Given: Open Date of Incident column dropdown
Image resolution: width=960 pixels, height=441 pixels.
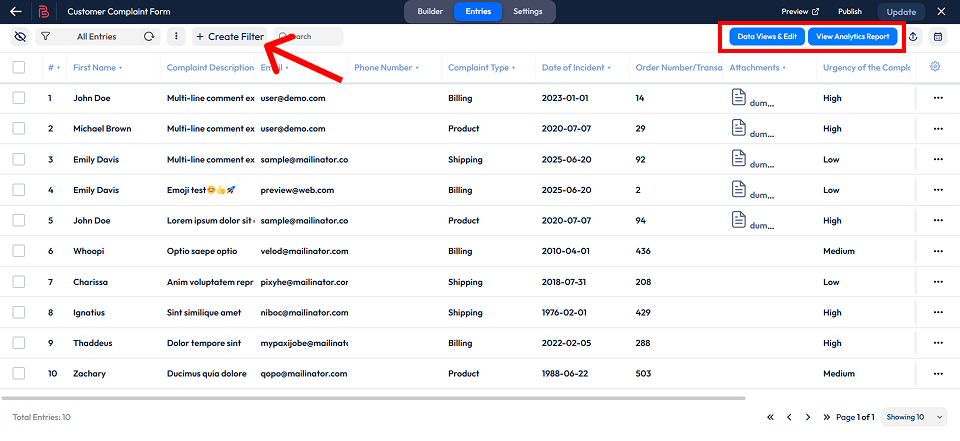Looking at the screenshot, I should 610,68.
